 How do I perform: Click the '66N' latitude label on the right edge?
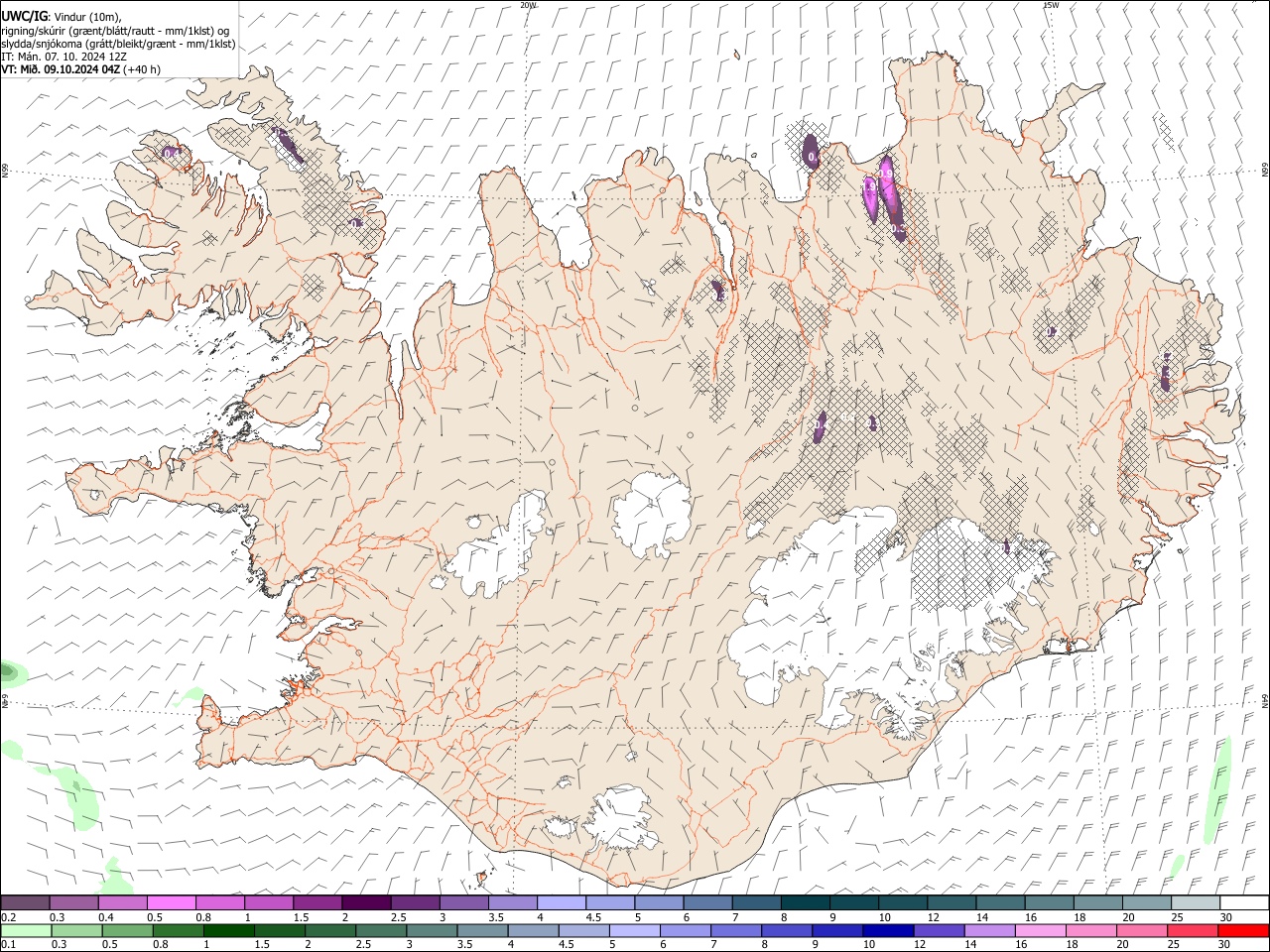[x=1265, y=171]
